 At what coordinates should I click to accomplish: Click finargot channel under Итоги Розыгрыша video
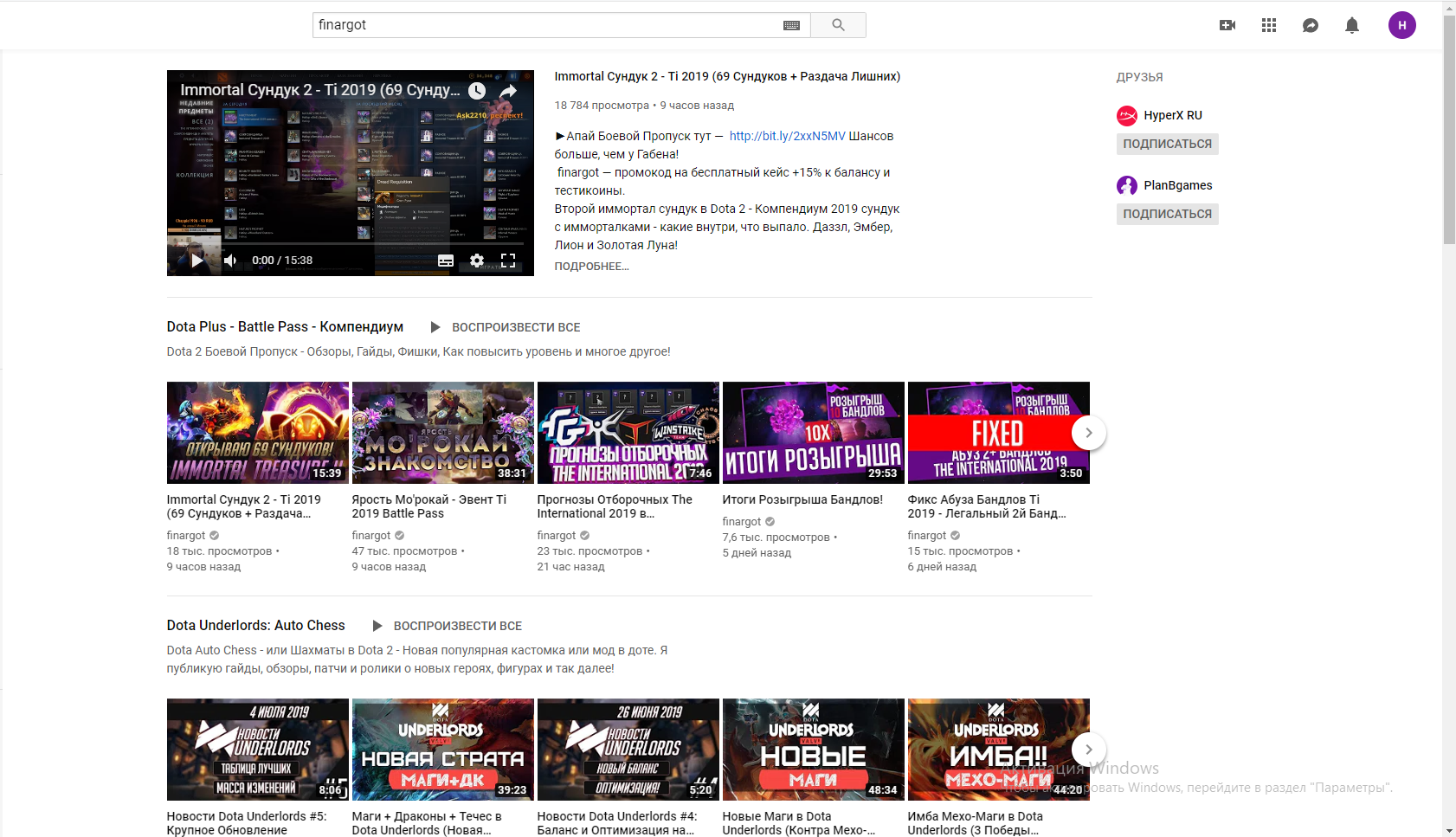[742, 521]
